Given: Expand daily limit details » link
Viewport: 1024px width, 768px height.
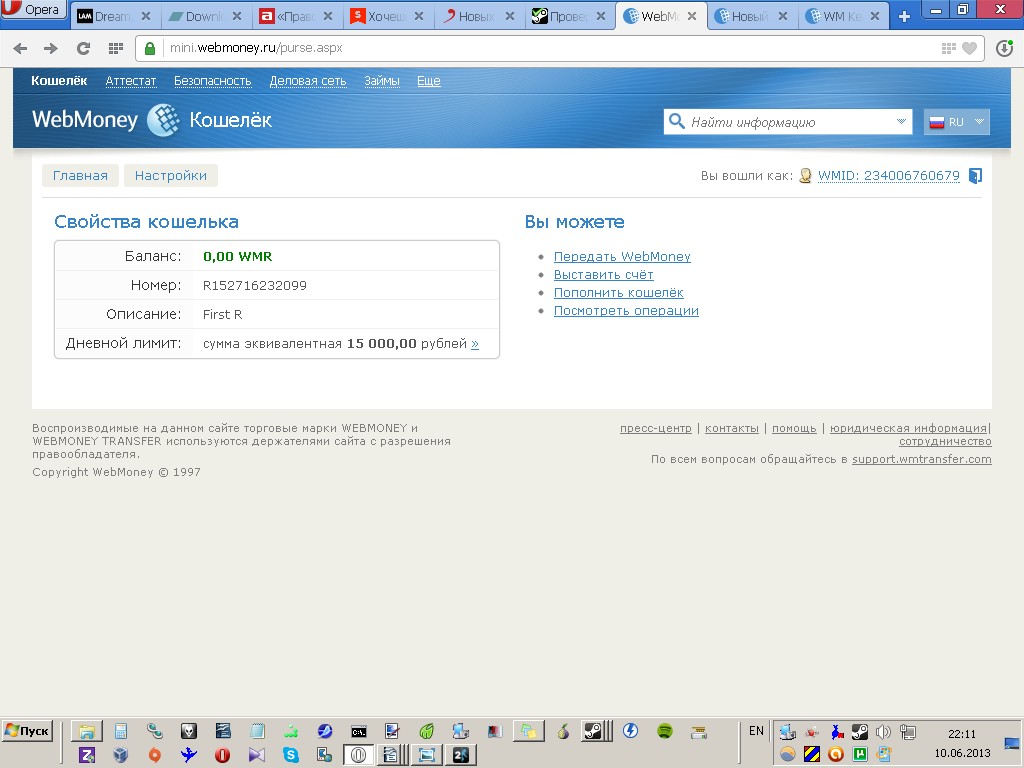Looking at the screenshot, I should click(475, 344).
